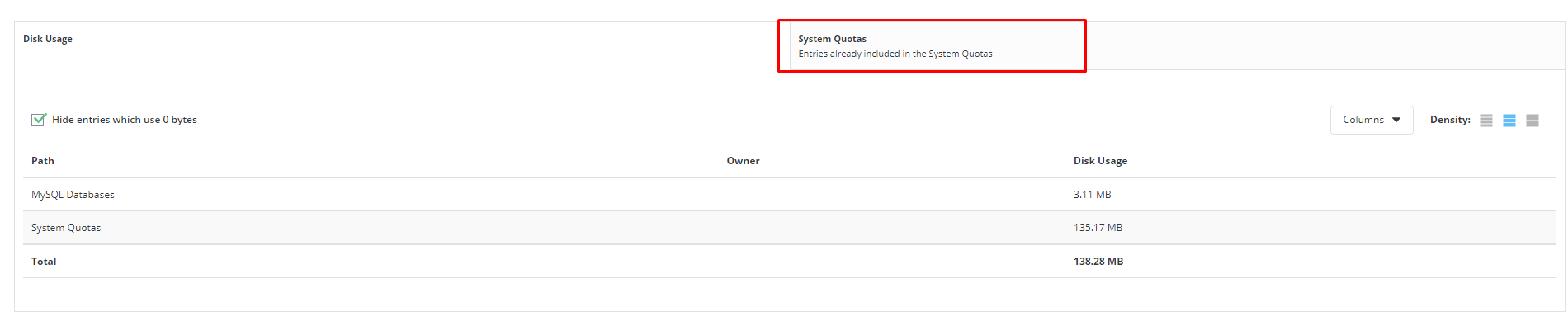
Task: Click the Density label
Action: click(x=1450, y=120)
